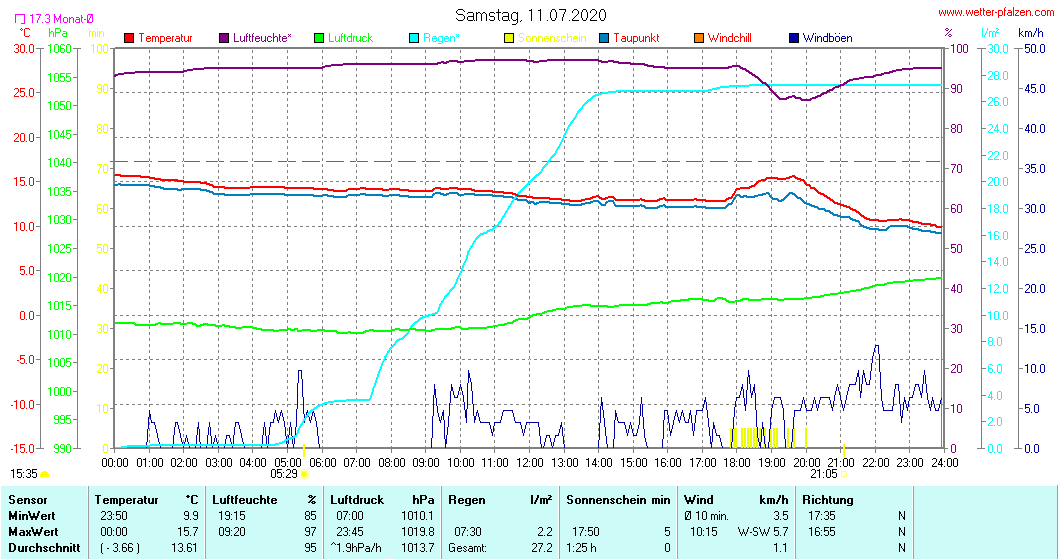Screen dimensions: 1058x559
Task: Click the km/h axis unit above 50.0
Action: point(1030,32)
